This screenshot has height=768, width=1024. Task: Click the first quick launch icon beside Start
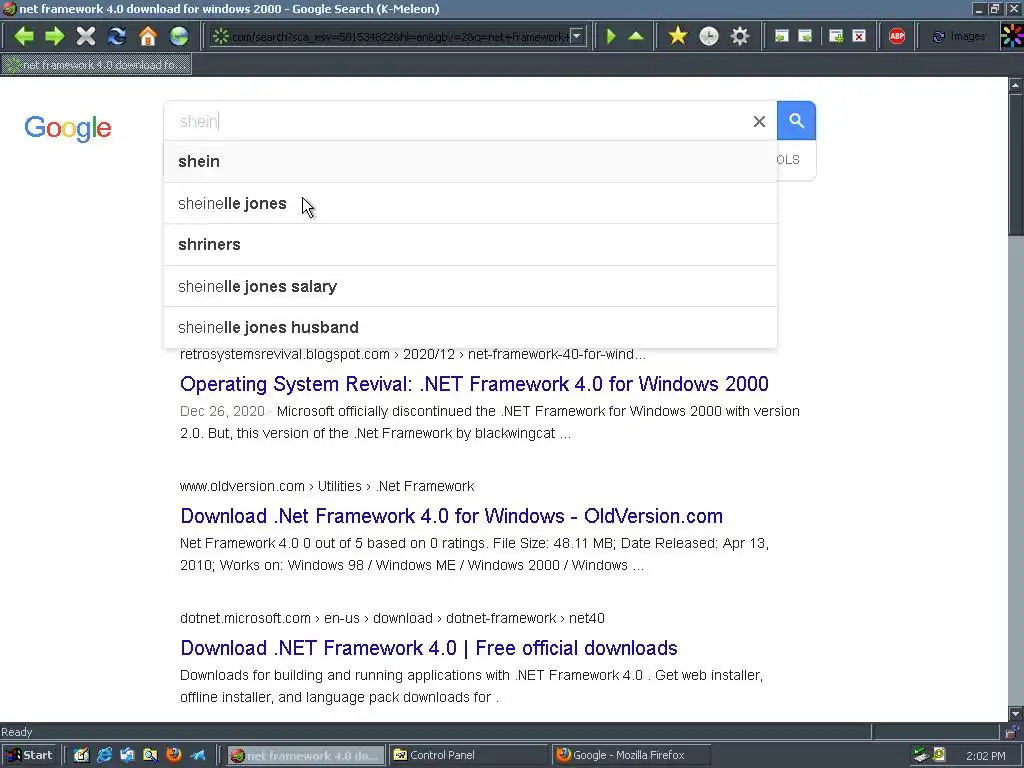(x=81, y=755)
